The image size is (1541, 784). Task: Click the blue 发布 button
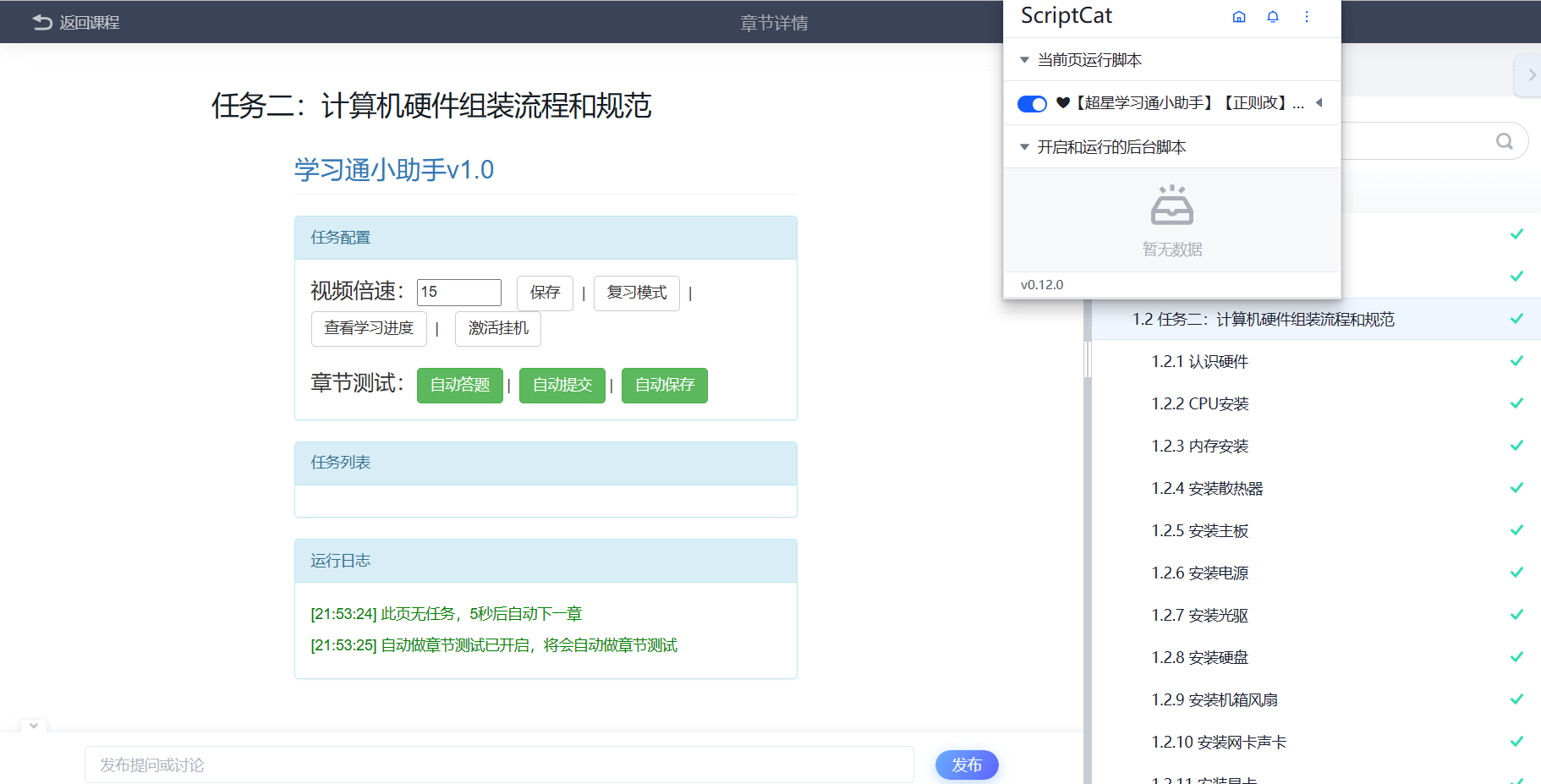pos(967,765)
